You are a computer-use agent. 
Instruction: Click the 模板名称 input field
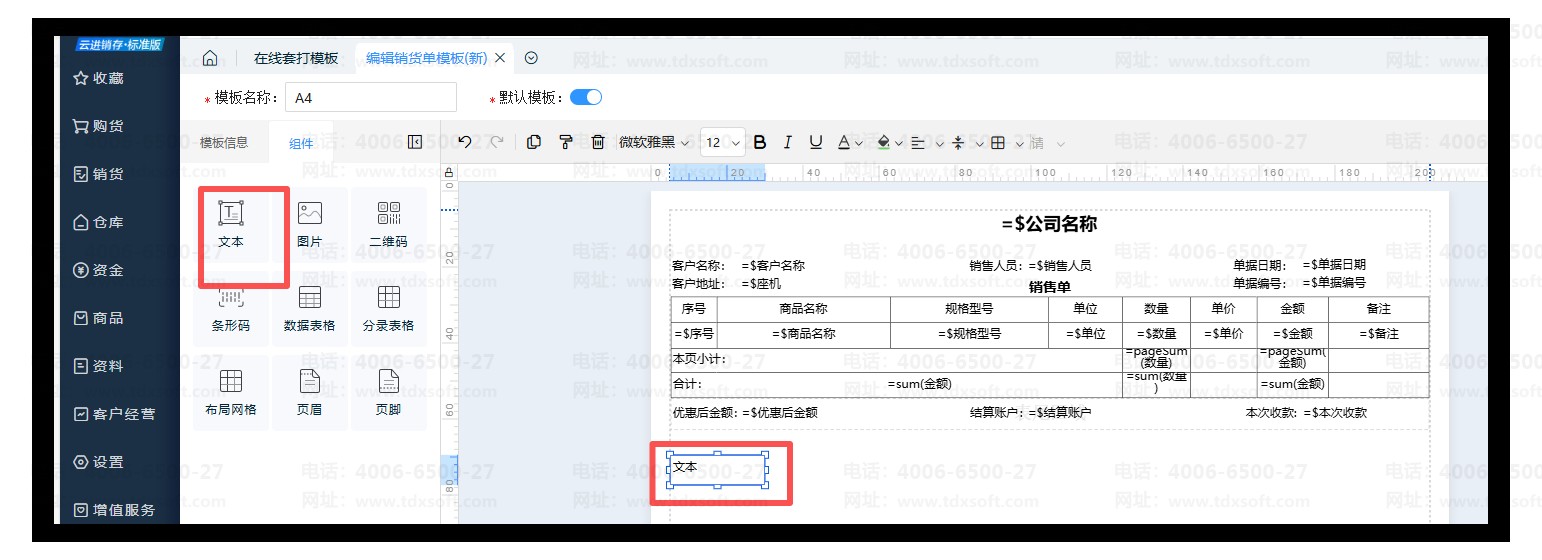point(370,98)
